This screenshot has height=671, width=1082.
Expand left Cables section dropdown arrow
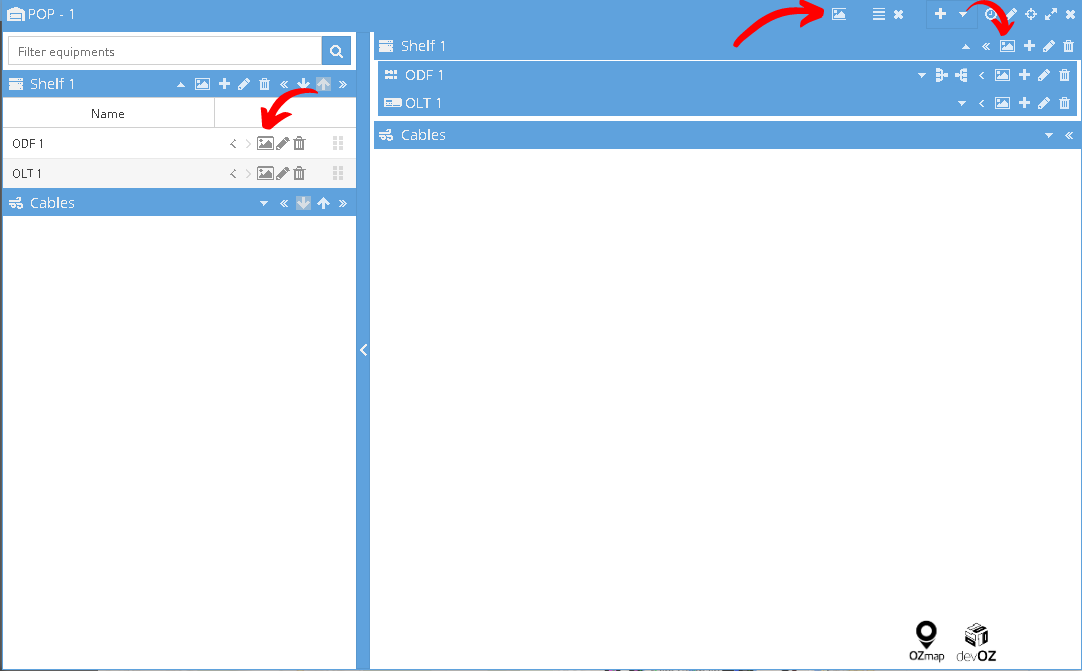[x=264, y=203]
